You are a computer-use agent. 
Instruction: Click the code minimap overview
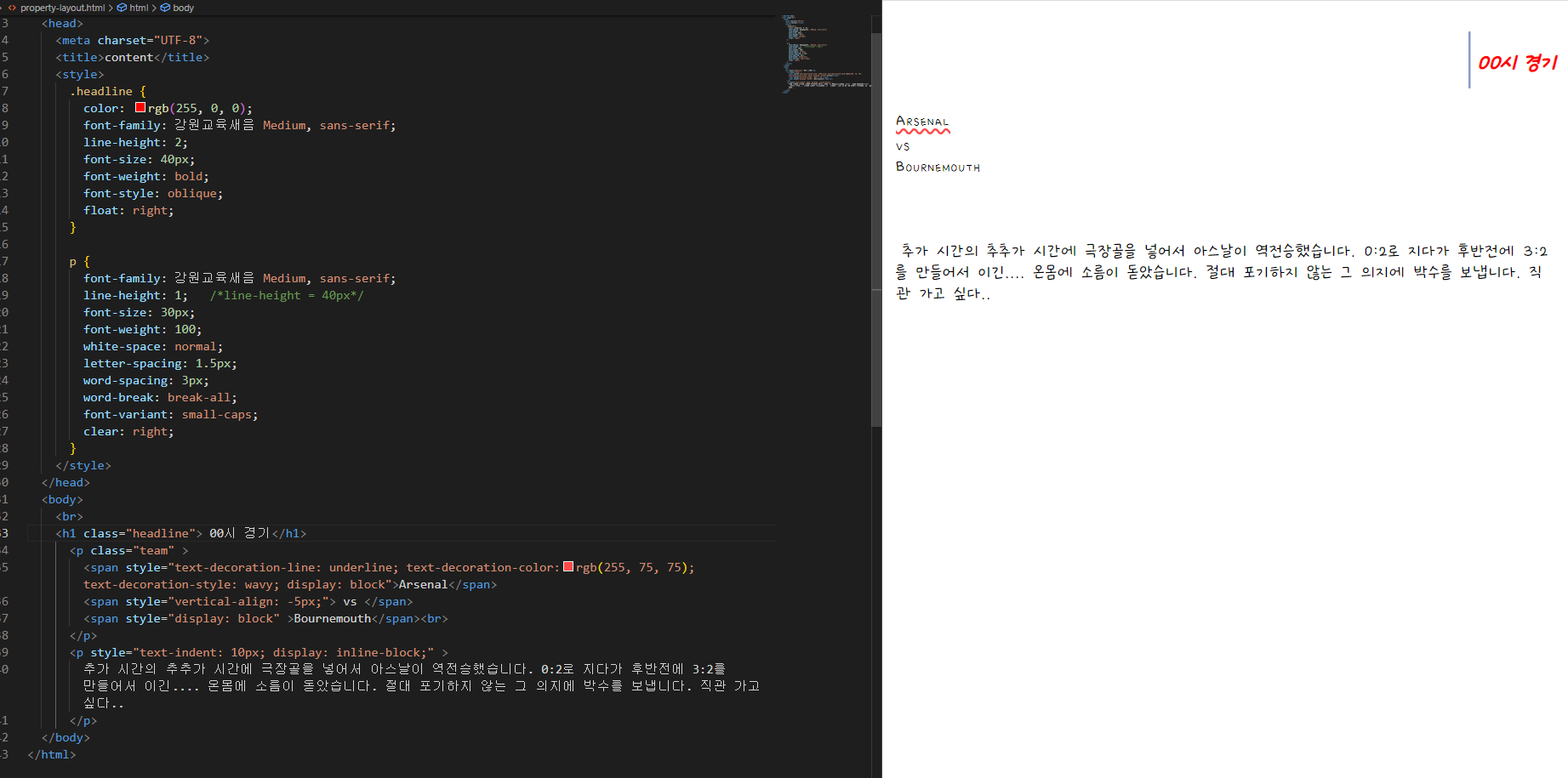point(825,54)
